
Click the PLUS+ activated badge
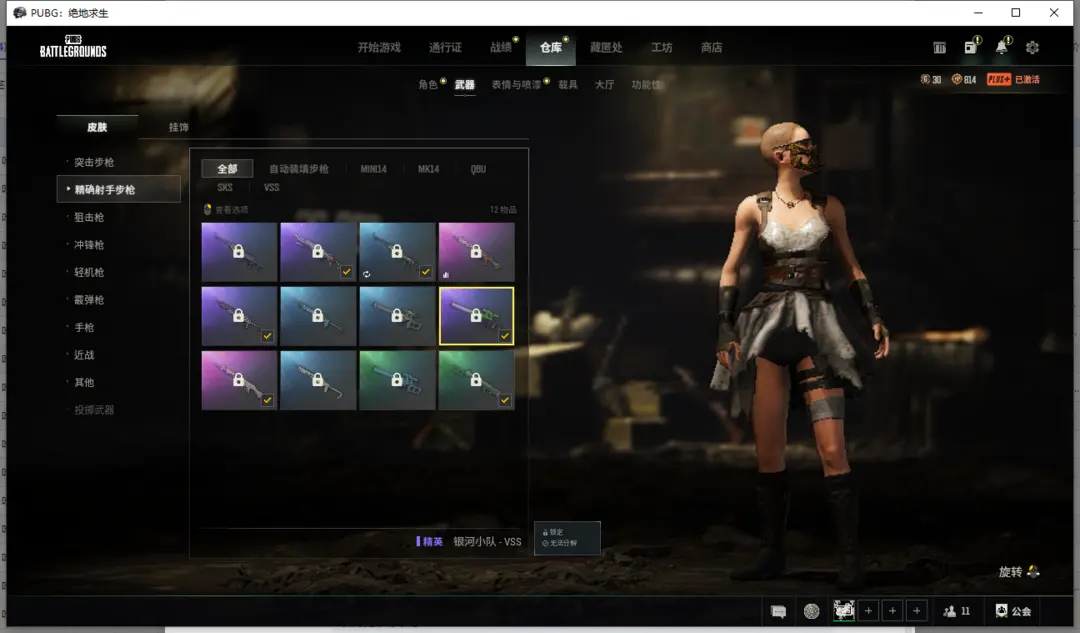pos(1013,79)
